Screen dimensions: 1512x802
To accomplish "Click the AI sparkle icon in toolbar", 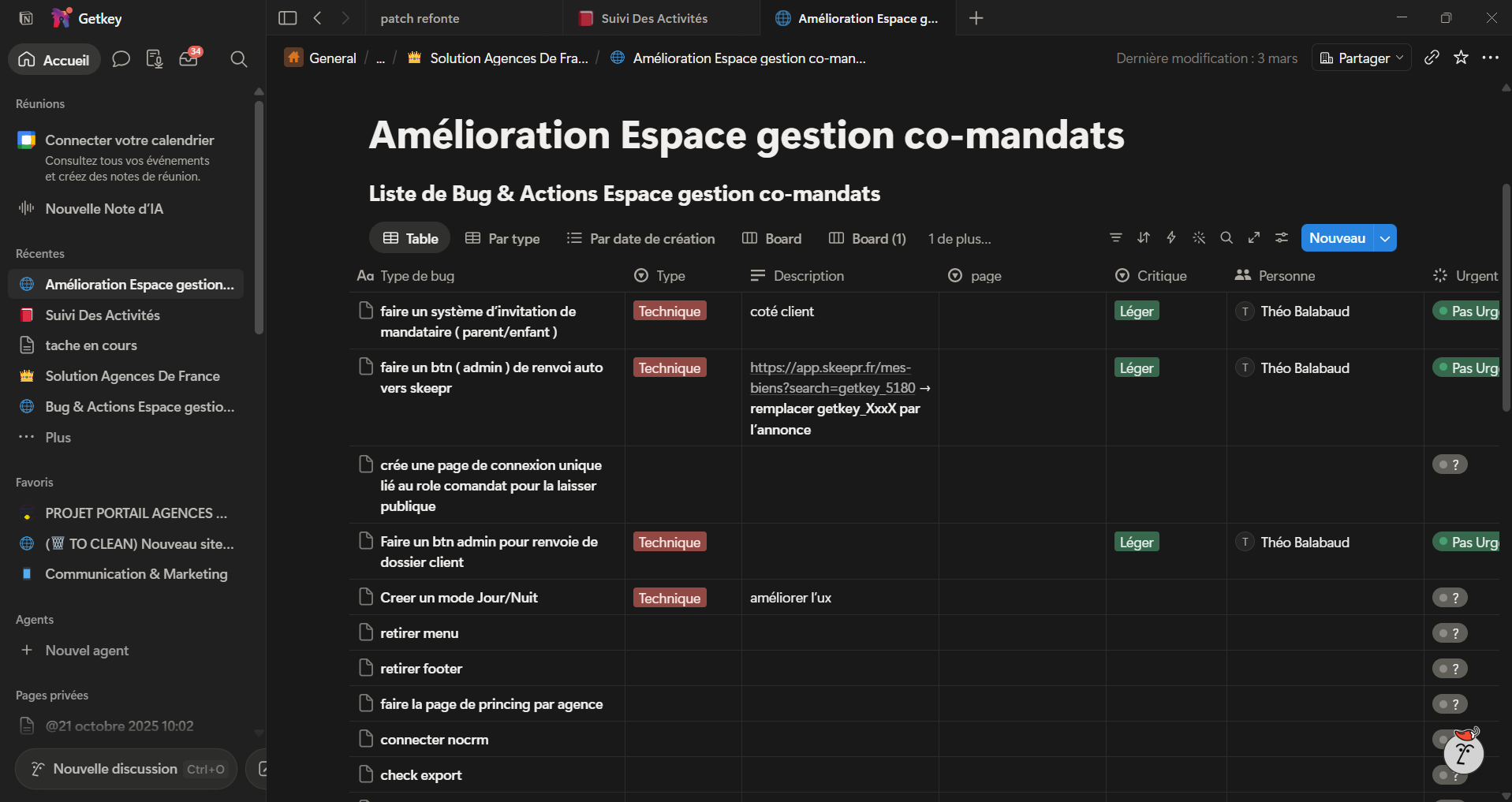I will click(x=1199, y=237).
